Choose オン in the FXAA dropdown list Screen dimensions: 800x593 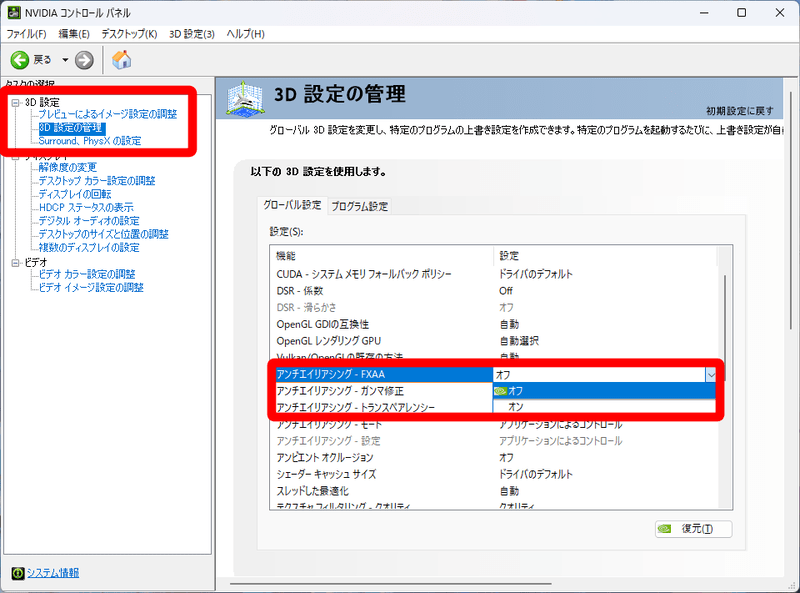click(x=604, y=406)
